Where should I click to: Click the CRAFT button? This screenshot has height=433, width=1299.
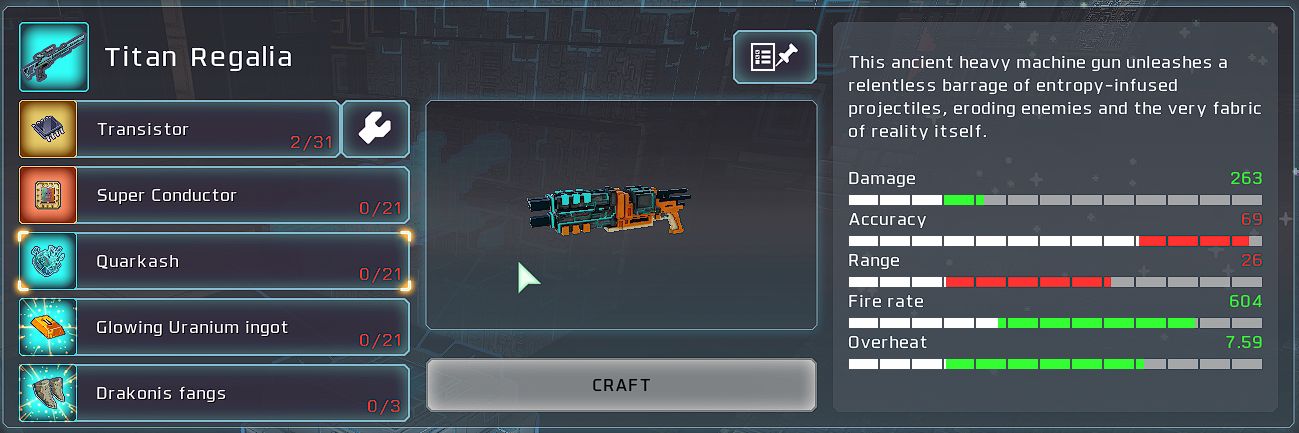(621, 385)
